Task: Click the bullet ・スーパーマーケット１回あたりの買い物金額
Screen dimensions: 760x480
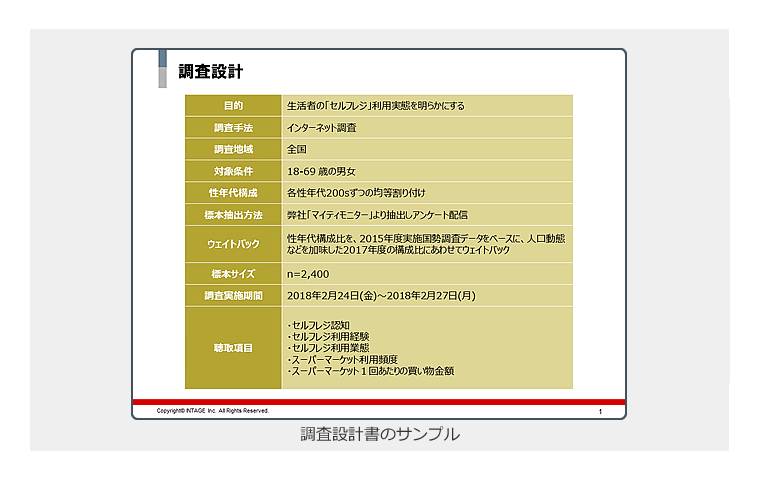Action: pyautogui.click(x=370, y=371)
